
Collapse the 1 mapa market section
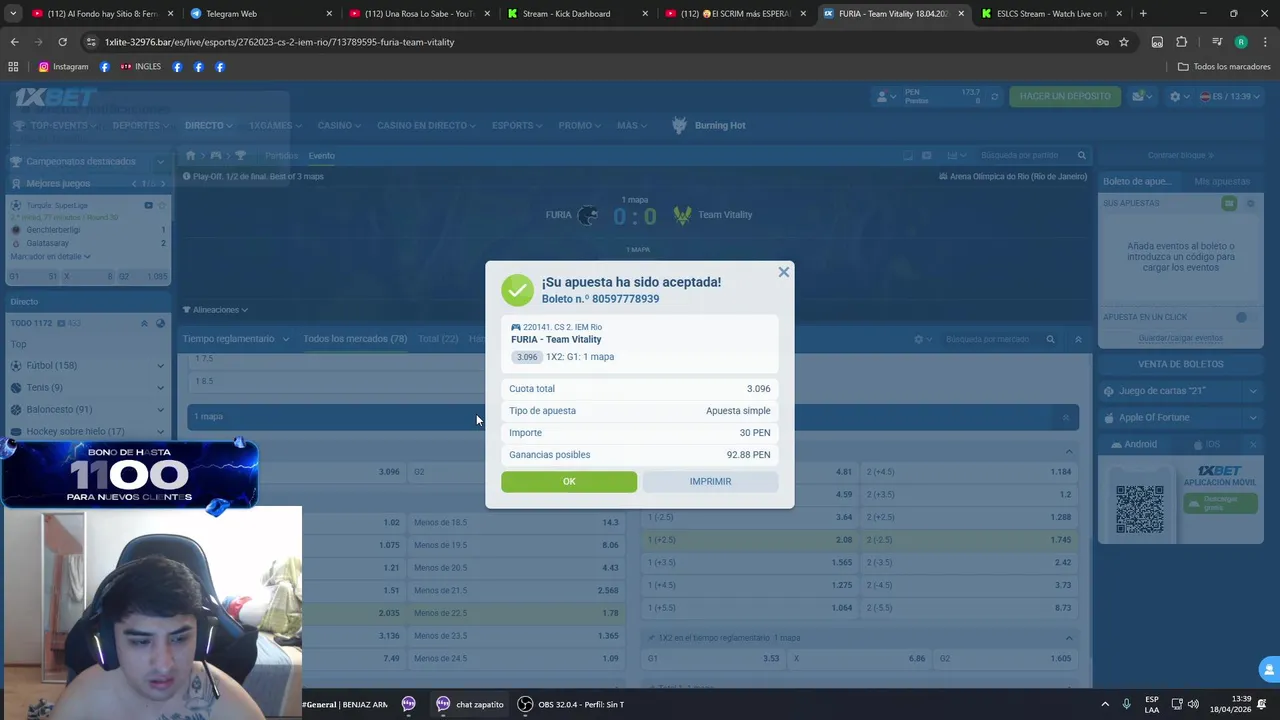pos(1065,417)
